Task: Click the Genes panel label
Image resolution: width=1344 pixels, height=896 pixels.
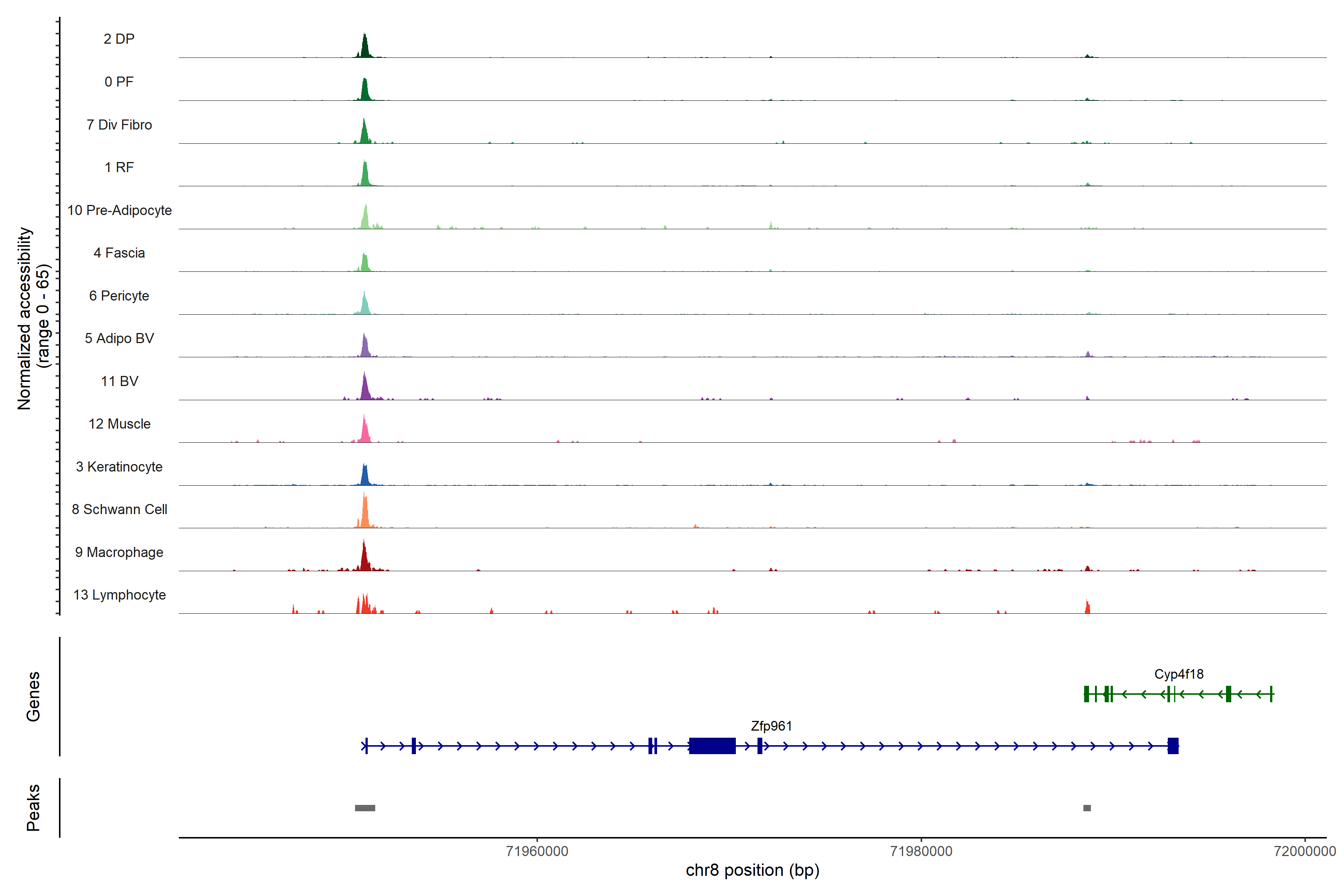Action: (33, 697)
